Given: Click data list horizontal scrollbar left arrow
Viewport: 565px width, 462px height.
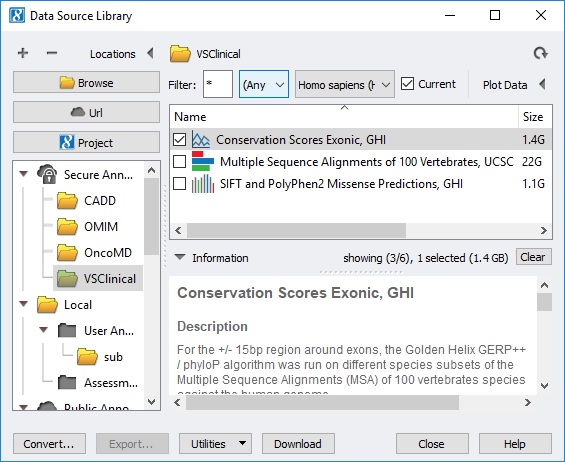Looking at the screenshot, I should (178, 231).
